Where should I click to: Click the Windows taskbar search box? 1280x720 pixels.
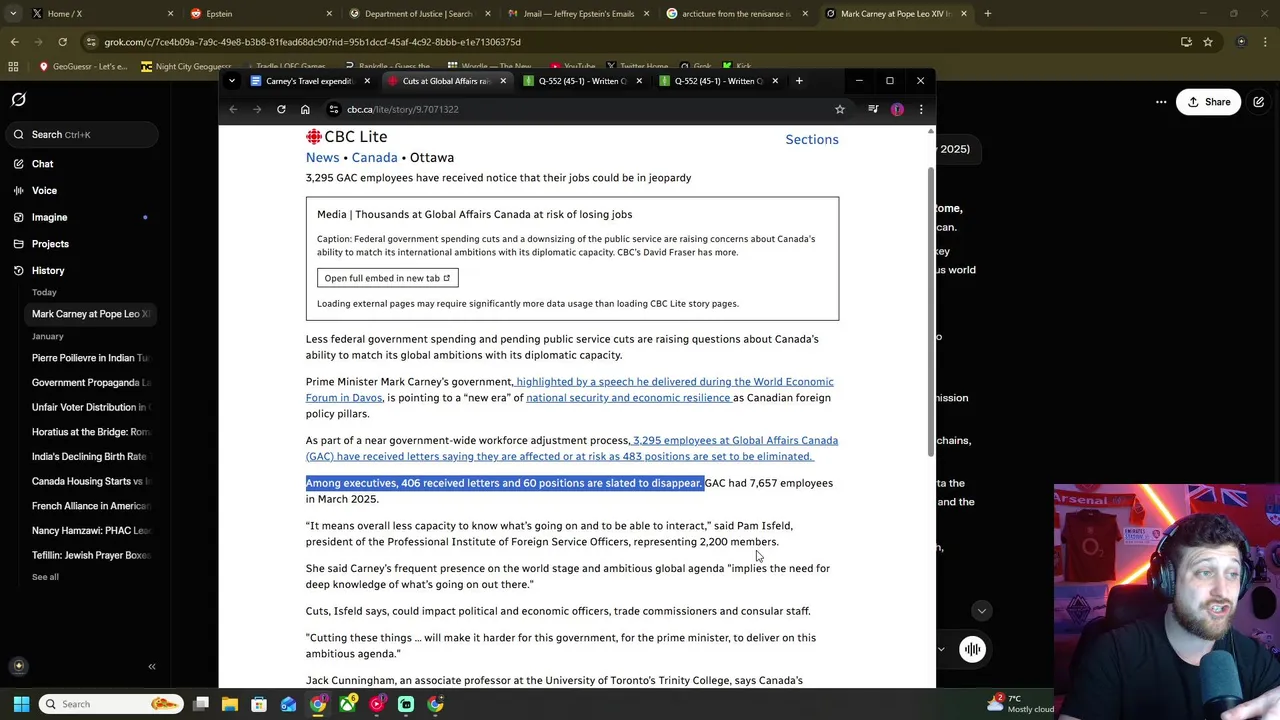point(112,704)
